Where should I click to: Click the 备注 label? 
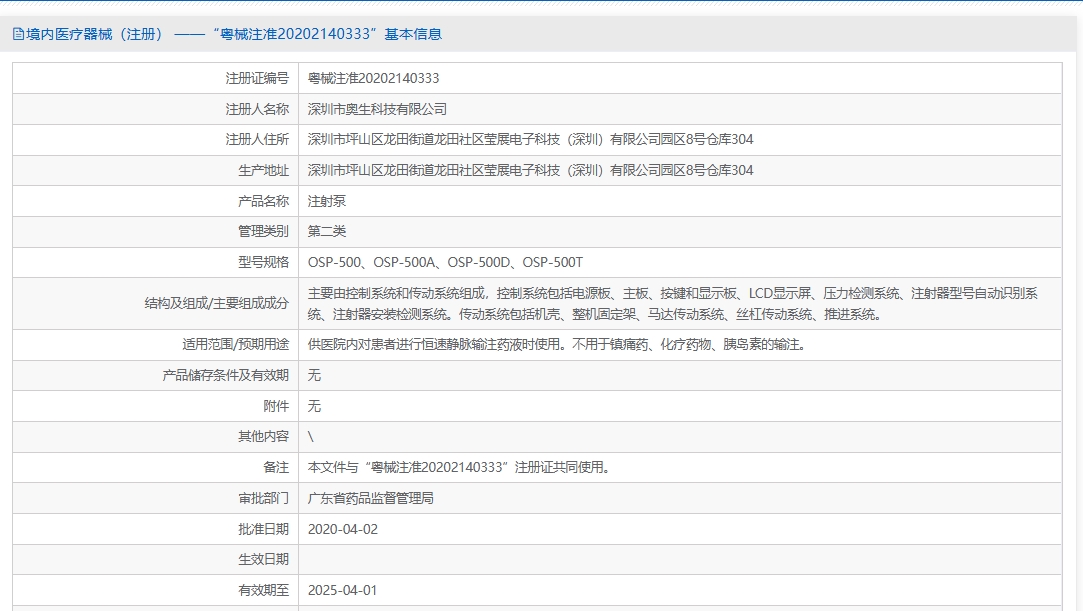point(276,467)
